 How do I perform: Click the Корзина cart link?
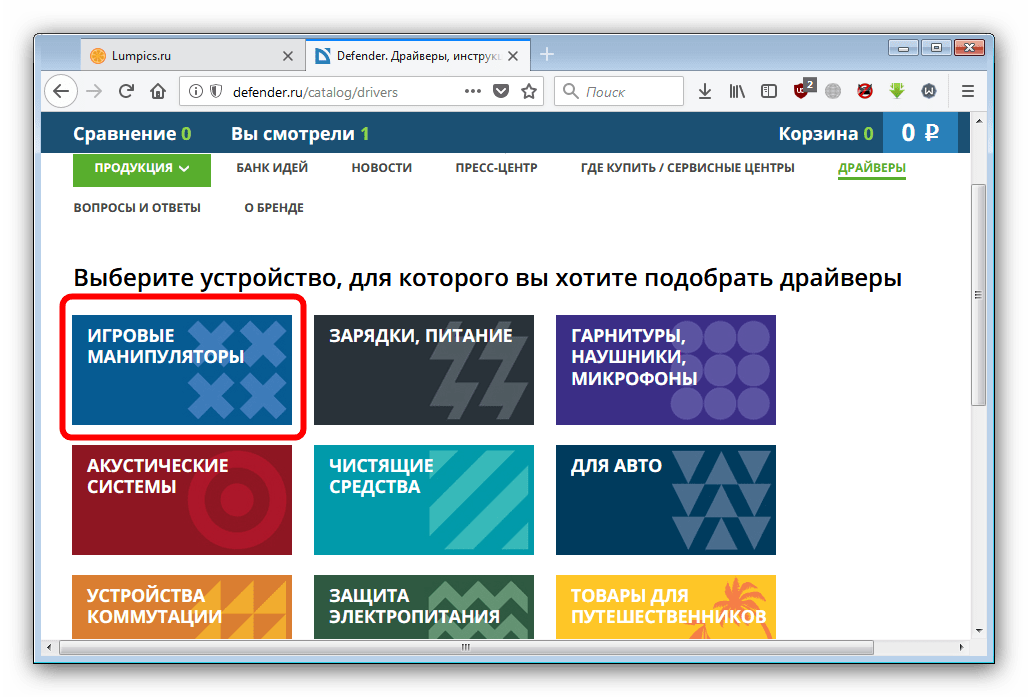pyautogui.click(x=825, y=133)
